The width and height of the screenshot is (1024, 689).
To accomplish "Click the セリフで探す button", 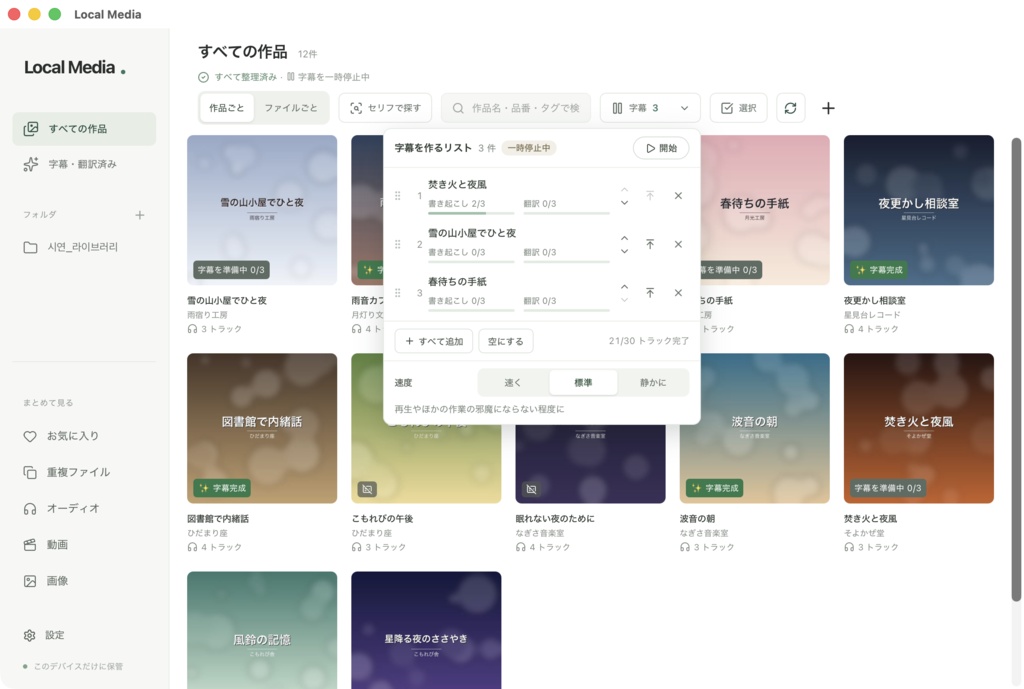I will click(385, 108).
